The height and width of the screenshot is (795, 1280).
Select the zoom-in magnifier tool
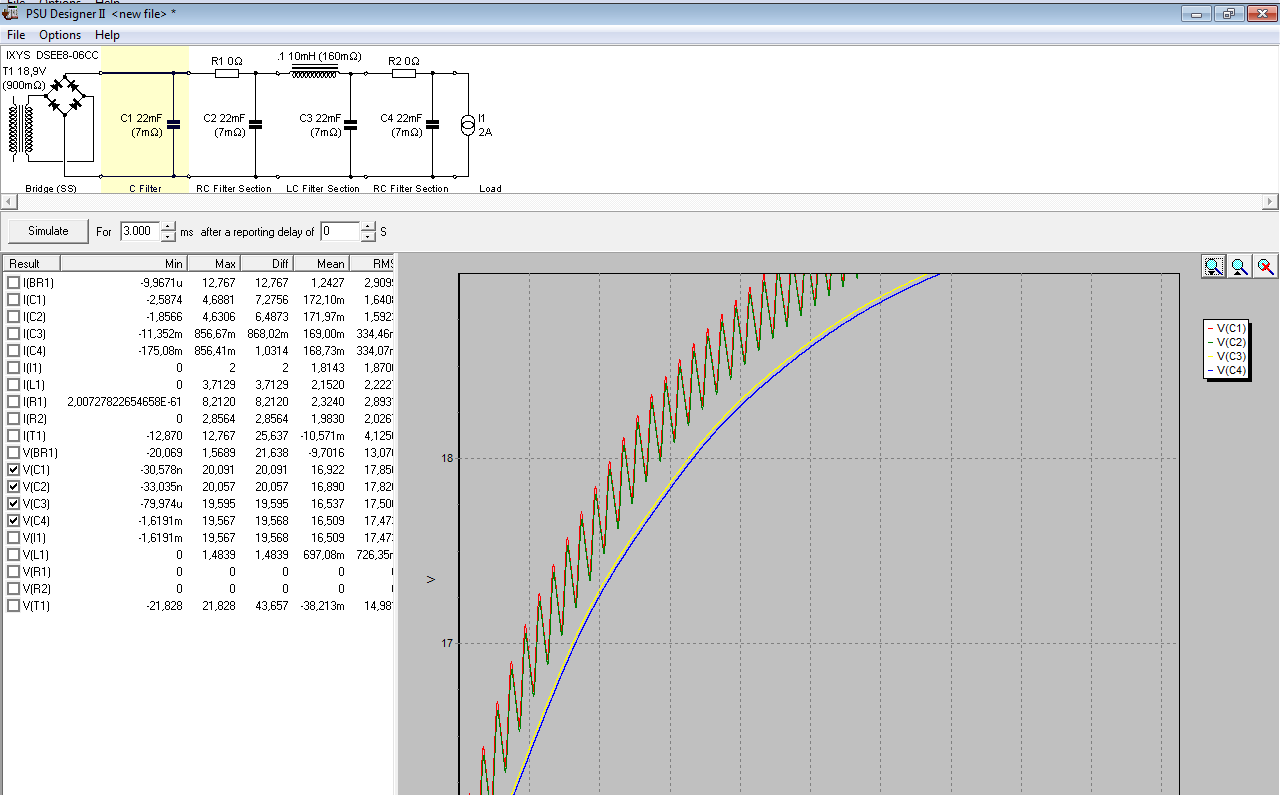(x=1213, y=266)
